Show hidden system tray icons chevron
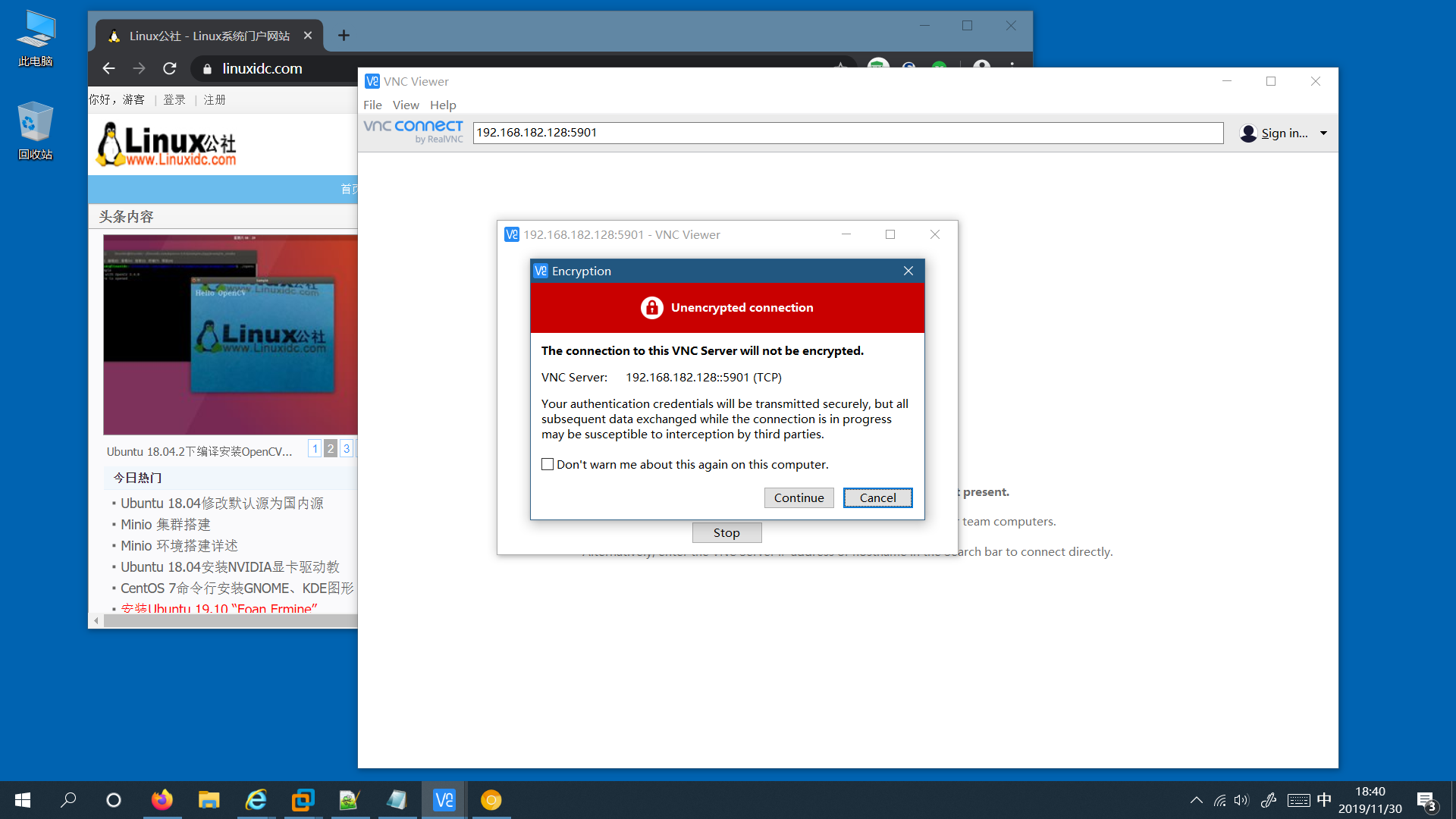 1196,800
